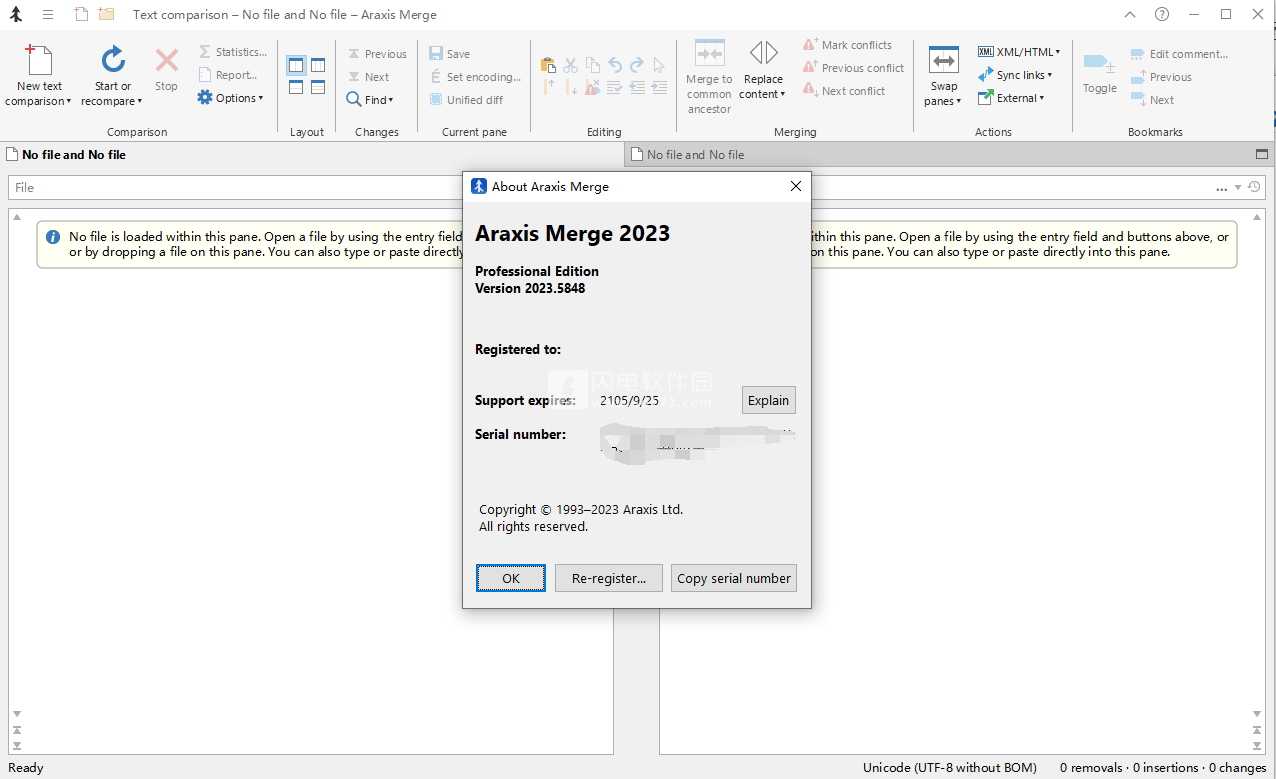Click the Unicode encoding status bar text

(950, 768)
